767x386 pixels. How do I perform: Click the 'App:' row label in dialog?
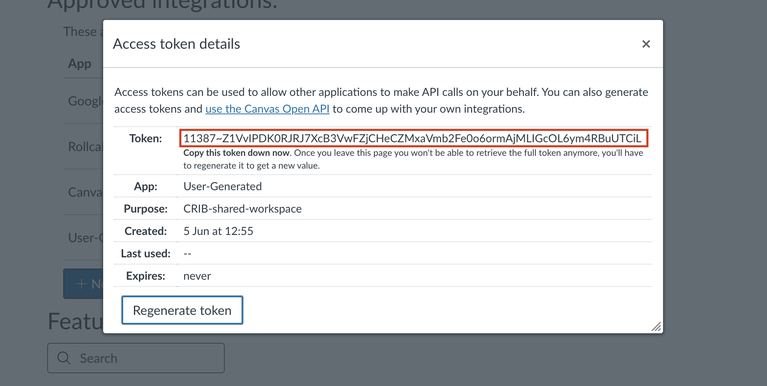146,186
